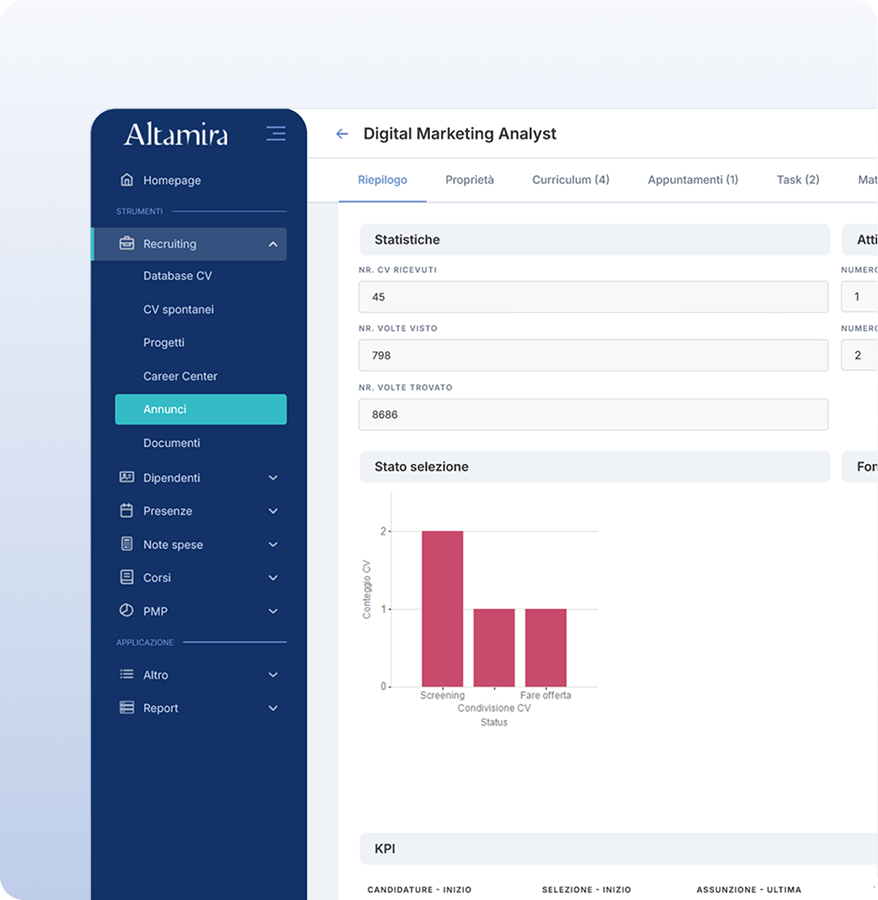
Task: Open the Appuntamenti (1) tab
Action: click(x=692, y=180)
